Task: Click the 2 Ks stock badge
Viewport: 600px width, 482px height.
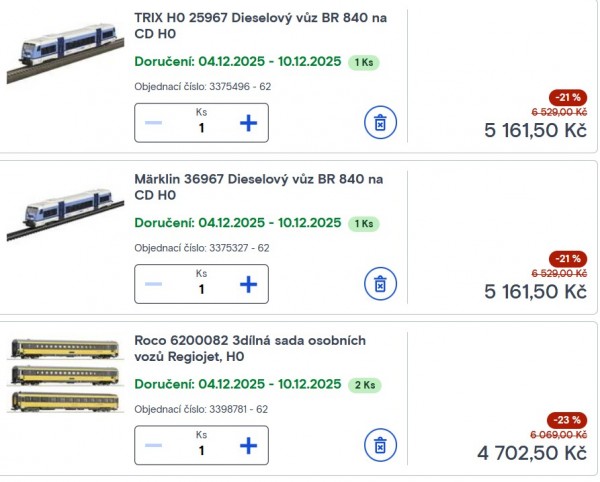Action: 364,385
